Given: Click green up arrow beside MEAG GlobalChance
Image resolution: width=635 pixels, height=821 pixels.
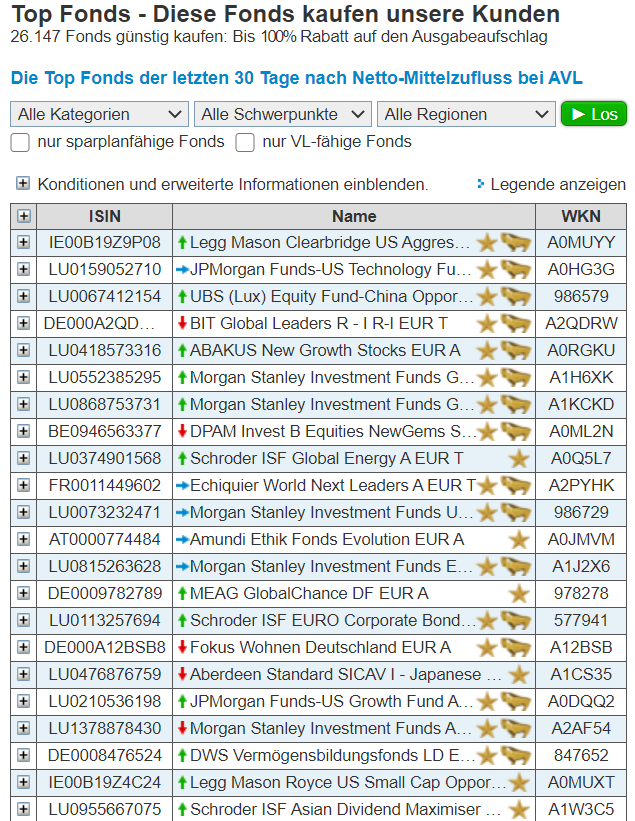Looking at the screenshot, I should [182, 593].
